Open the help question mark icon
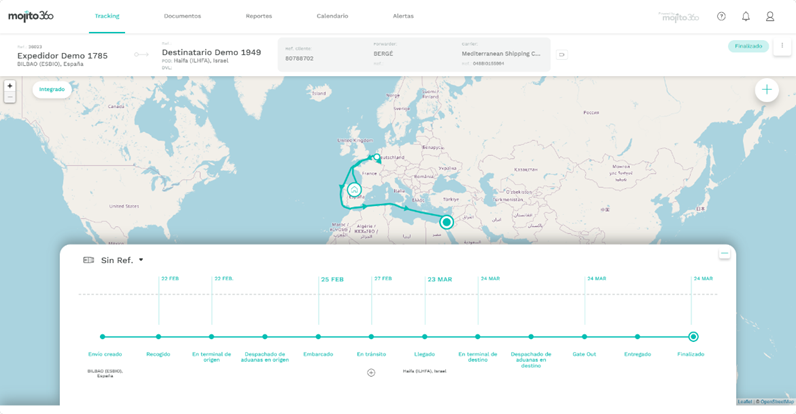The image size is (796, 414). (721, 16)
